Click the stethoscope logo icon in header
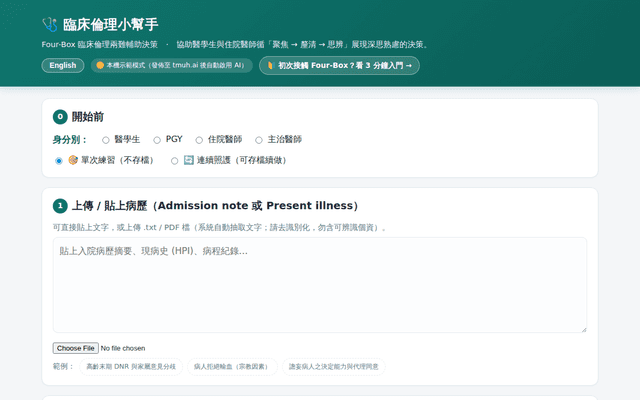Image resolution: width=640 pixels, height=400 pixels. 50,24
